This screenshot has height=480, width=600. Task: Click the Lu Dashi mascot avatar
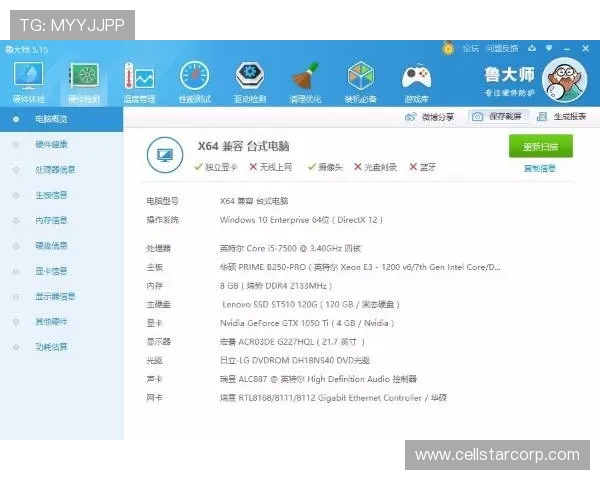coord(564,80)
